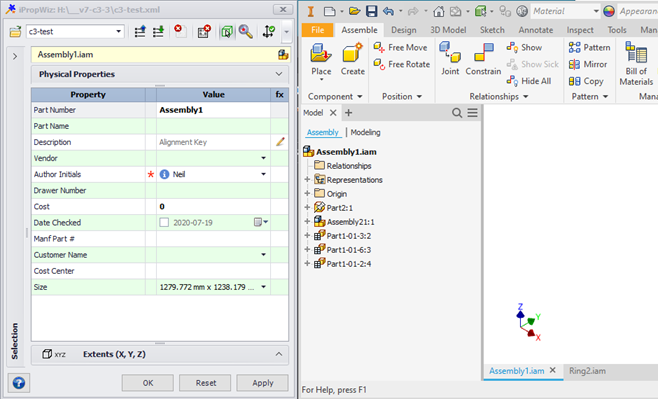Click the Apply button
The height and width of the screenshot is (399, 658).
(x=263, y=383)
